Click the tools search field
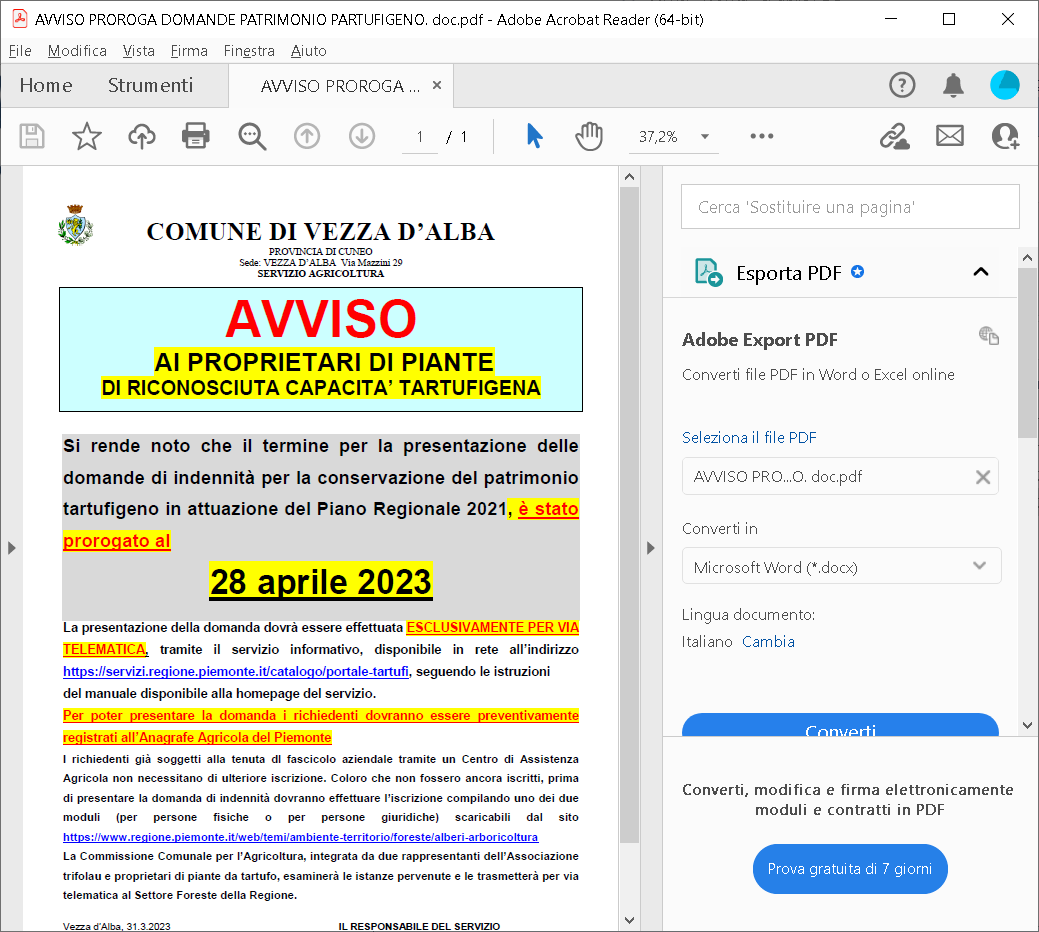 (850, 207)
